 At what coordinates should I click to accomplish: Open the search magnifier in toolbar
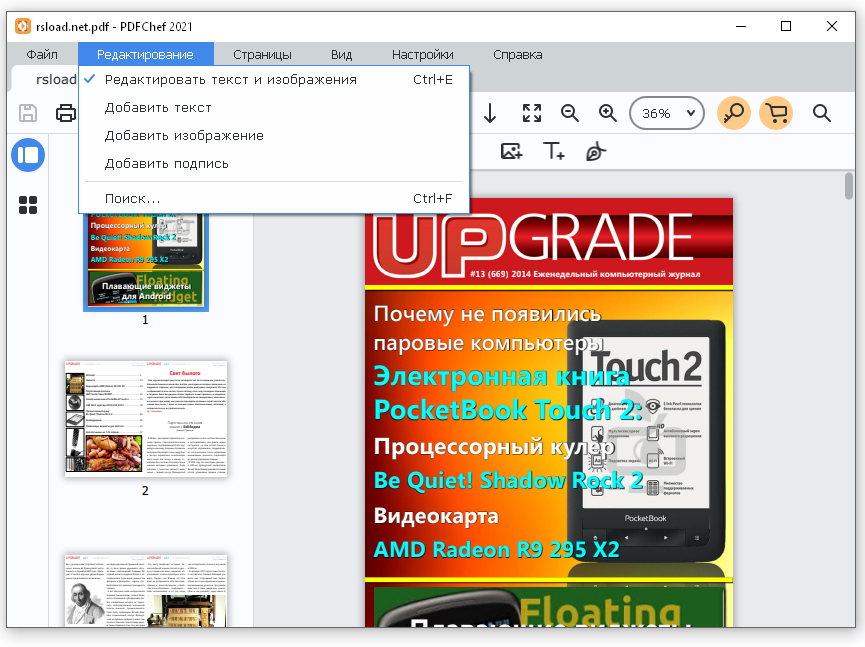pyautogui.click(x=821, y=113)
